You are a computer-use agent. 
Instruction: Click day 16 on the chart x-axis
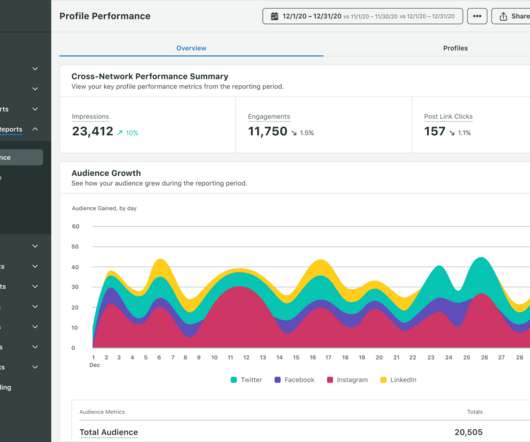313,357
